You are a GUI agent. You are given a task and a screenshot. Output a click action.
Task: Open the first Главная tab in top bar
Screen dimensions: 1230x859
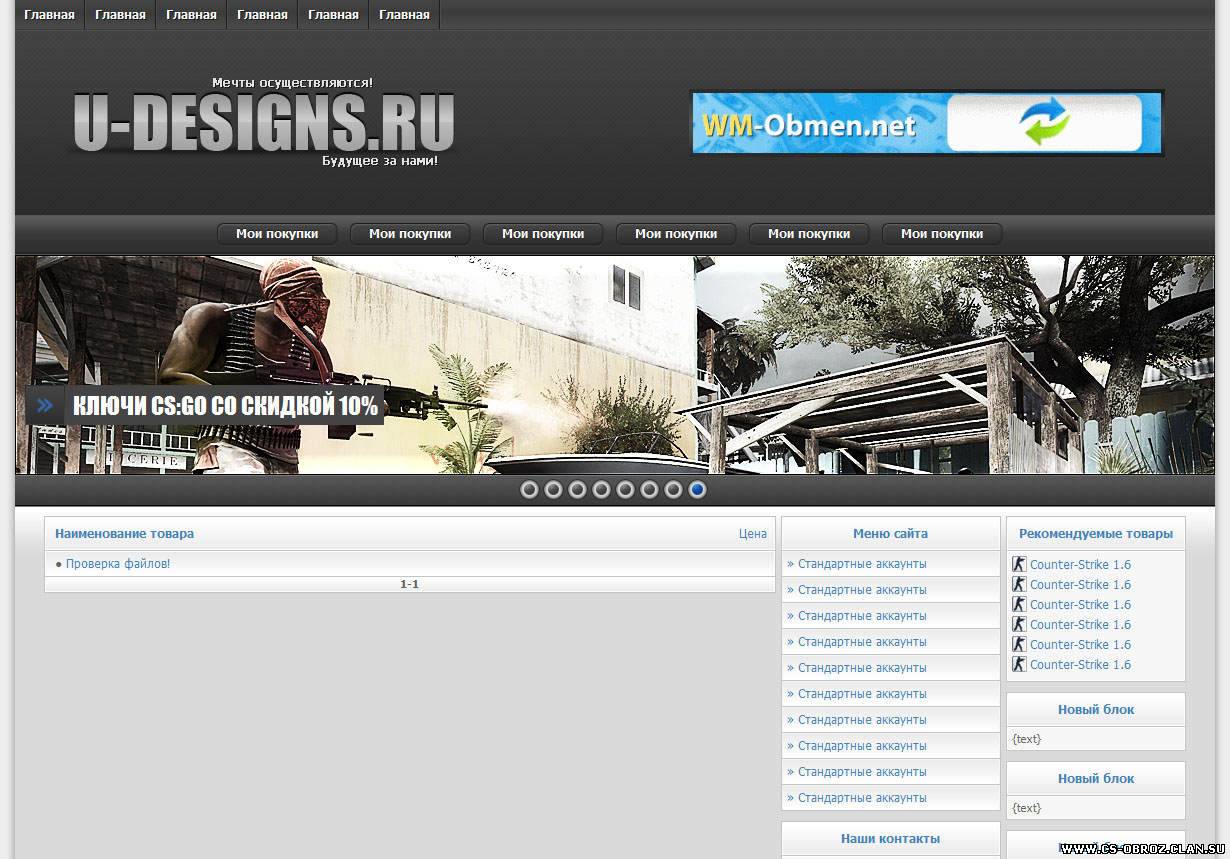tap(49, 15)
